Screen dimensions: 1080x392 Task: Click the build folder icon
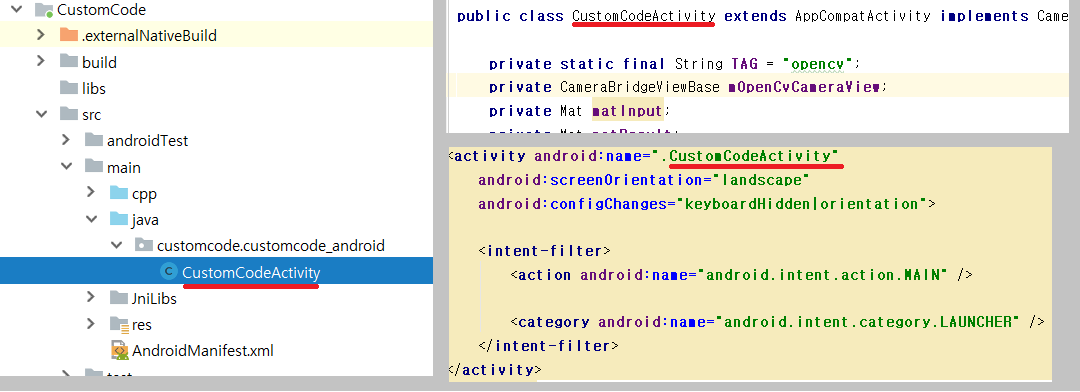tap(69, 61)
